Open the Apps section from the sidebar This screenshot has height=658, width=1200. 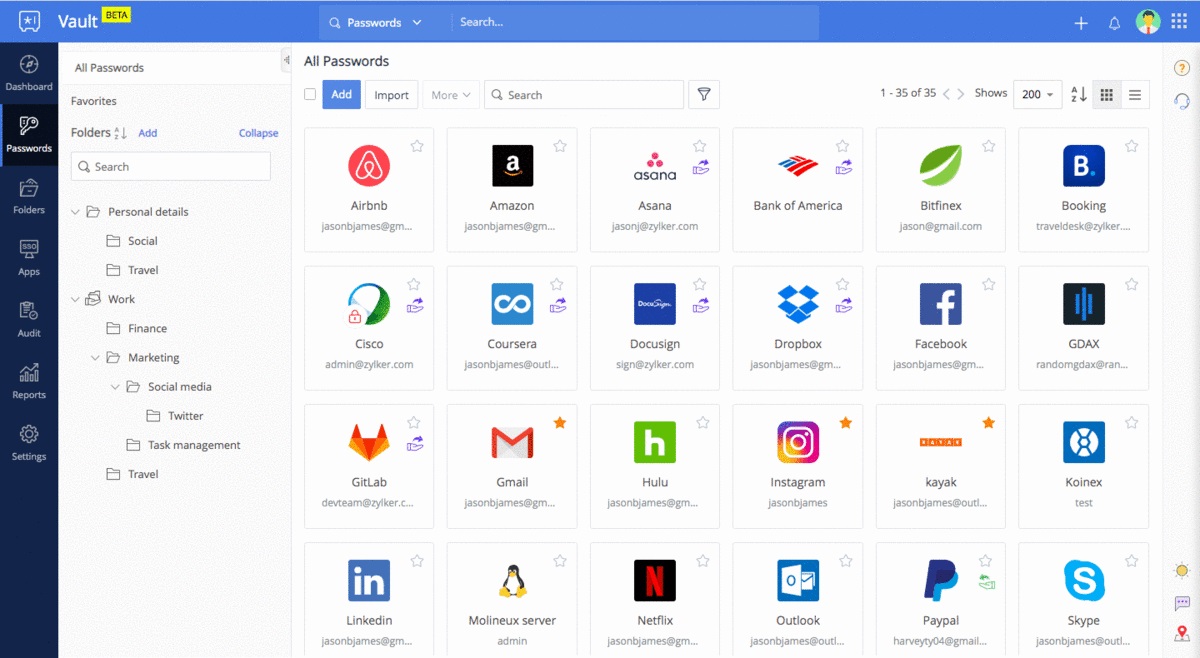tap(29, 257)
